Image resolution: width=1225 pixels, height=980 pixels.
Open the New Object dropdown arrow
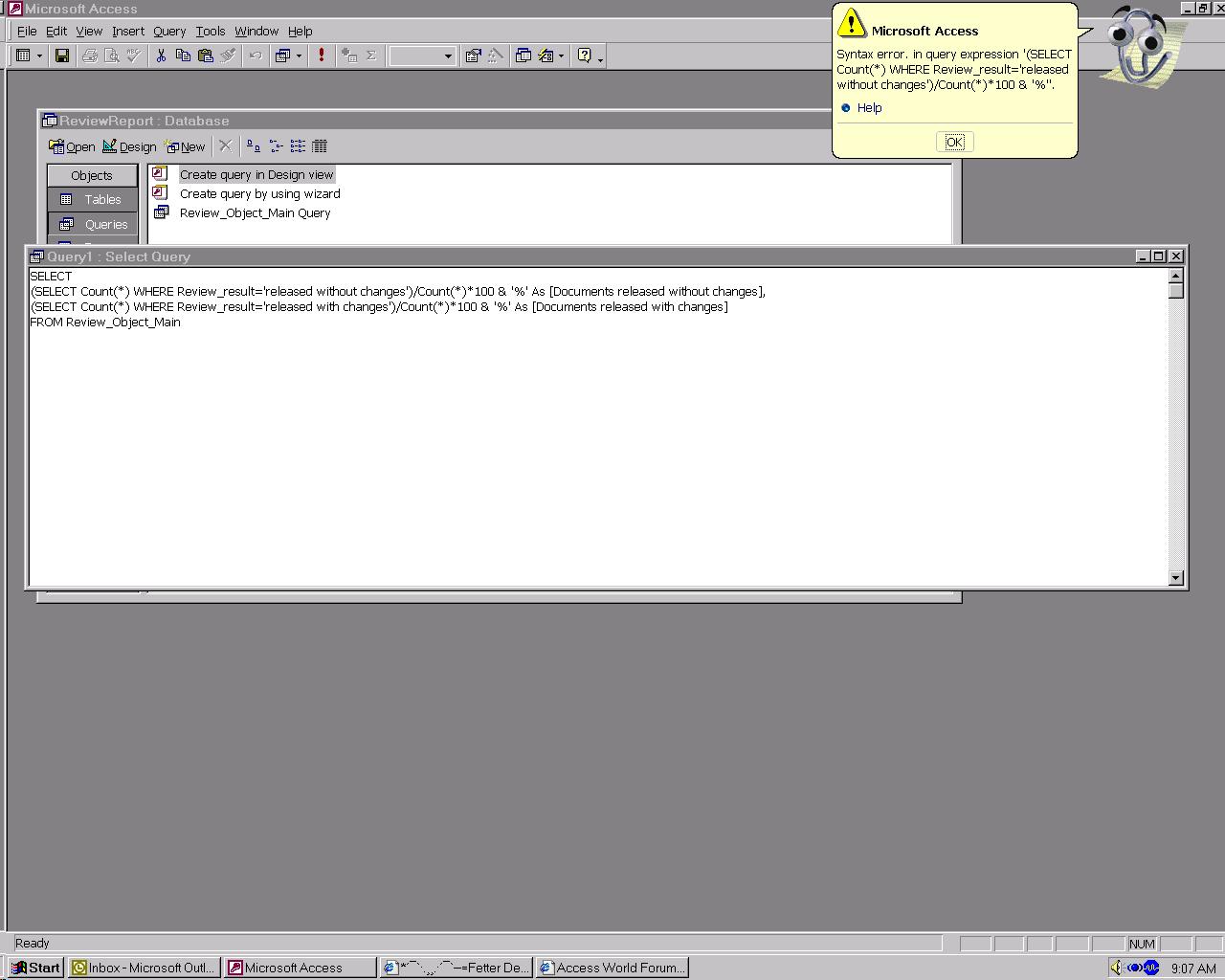[x=561, y=56]
